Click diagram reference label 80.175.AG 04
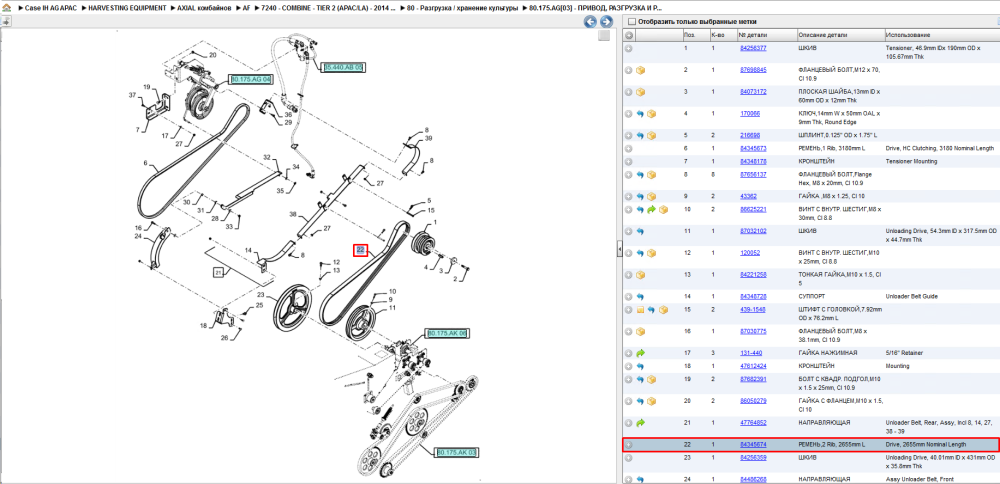 click(x=251, y=78)
